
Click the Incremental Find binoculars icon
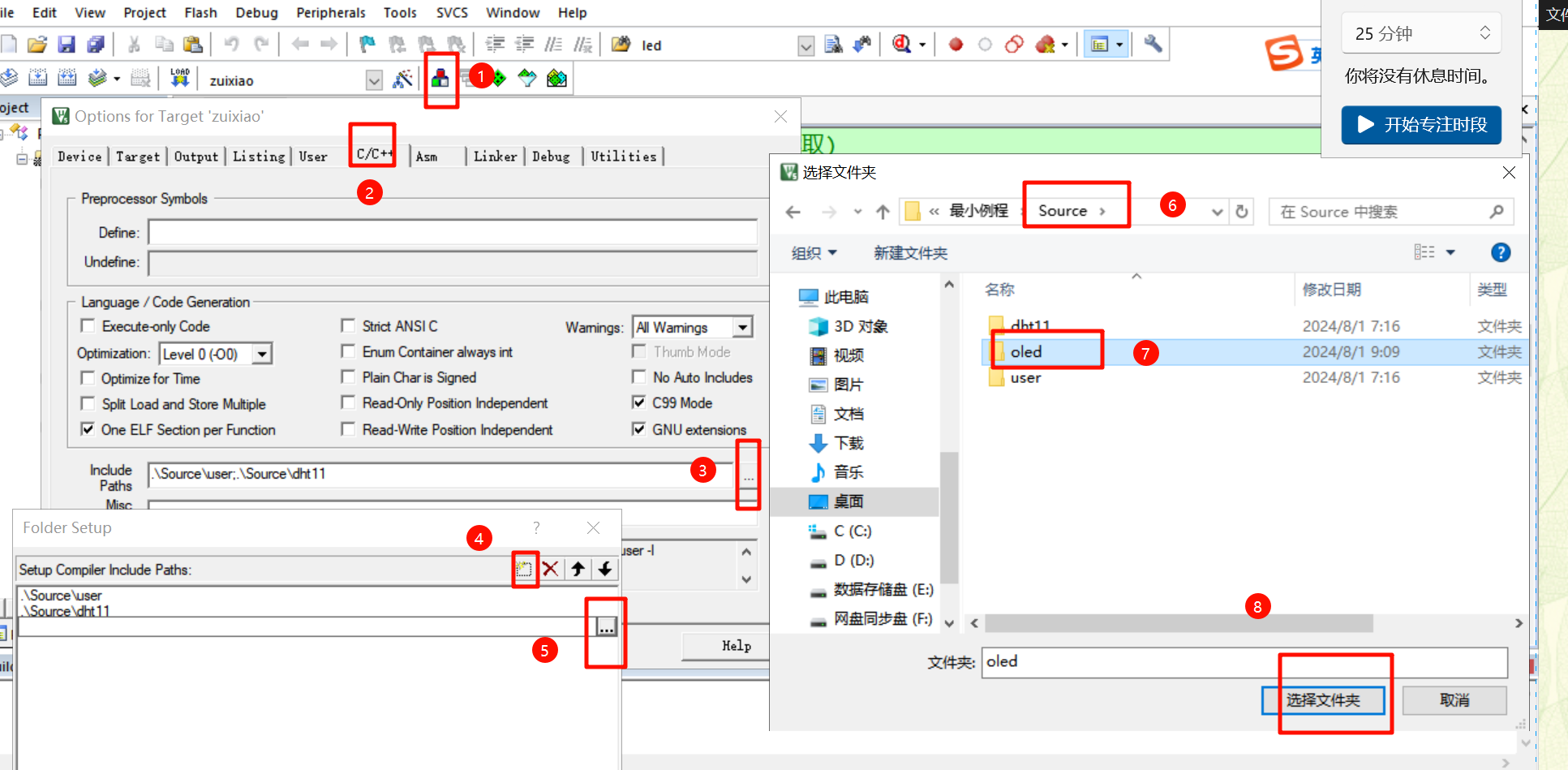coord(862,45)
